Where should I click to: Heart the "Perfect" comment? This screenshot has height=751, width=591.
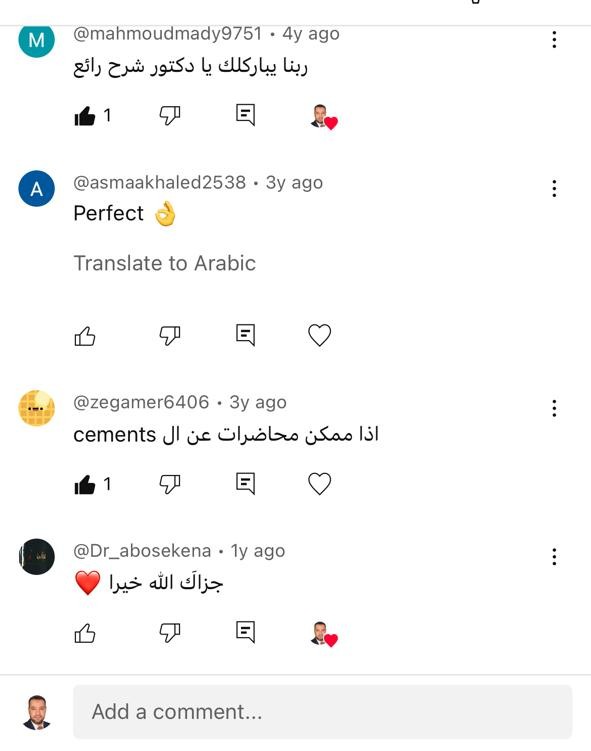click(319, 335)
